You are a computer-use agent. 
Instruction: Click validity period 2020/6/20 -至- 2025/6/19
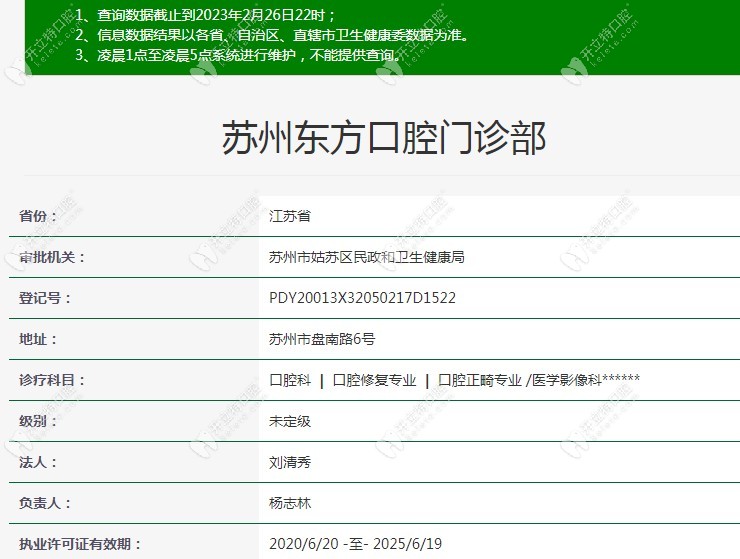(x=355, y=544)
